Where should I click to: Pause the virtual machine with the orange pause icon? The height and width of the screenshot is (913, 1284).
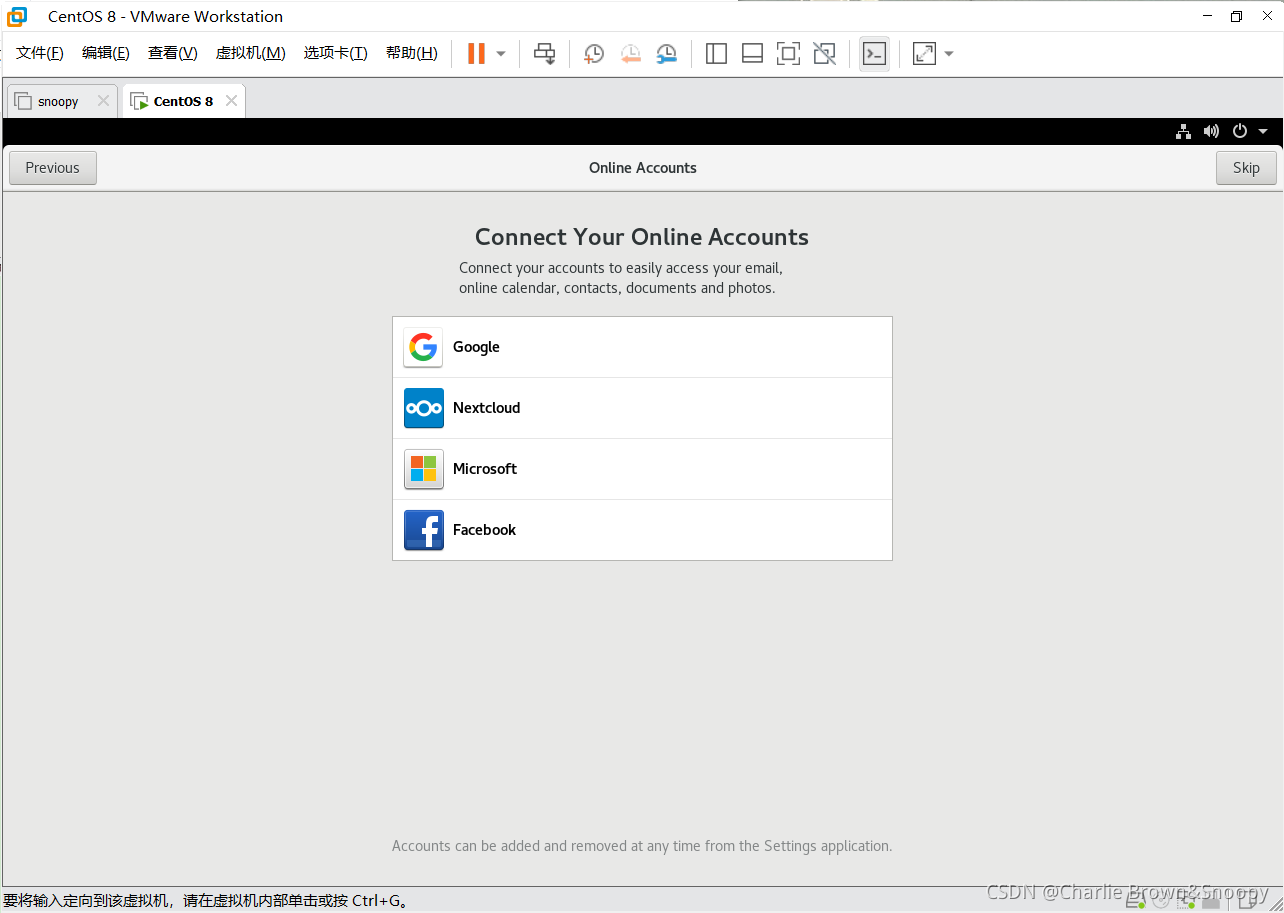tap(476, 54)
